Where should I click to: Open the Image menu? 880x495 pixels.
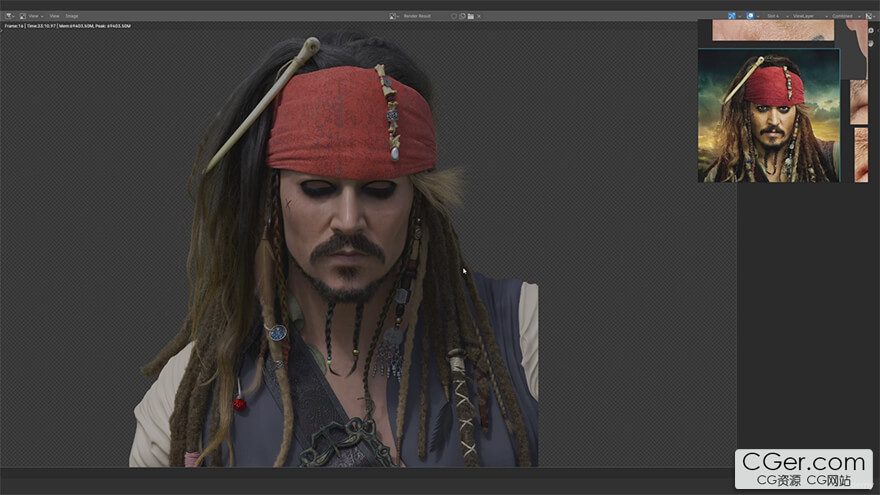pyautogui.click(x=72, y=16)
